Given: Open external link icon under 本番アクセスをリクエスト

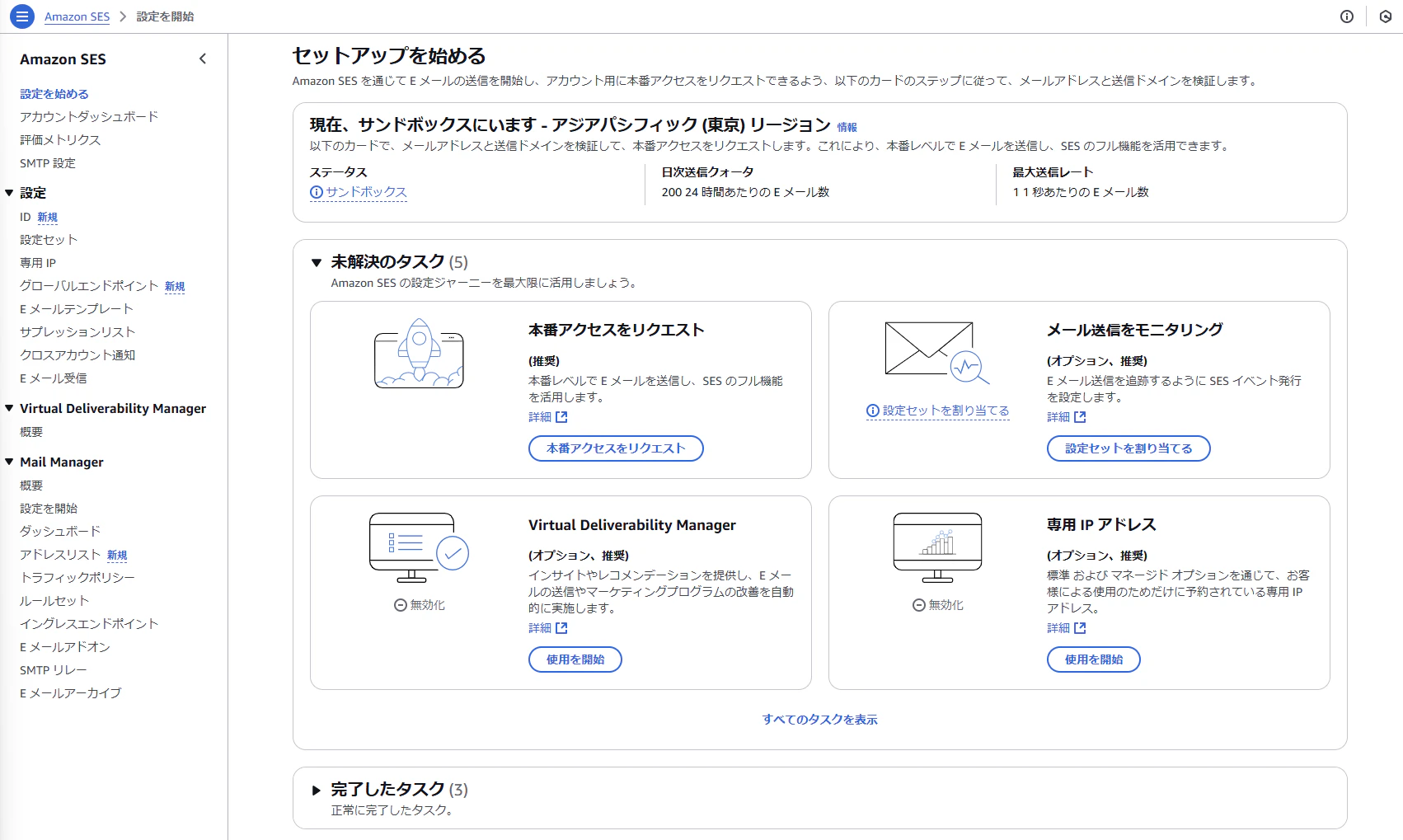Looking at the screenshot, I should [561, 417].
